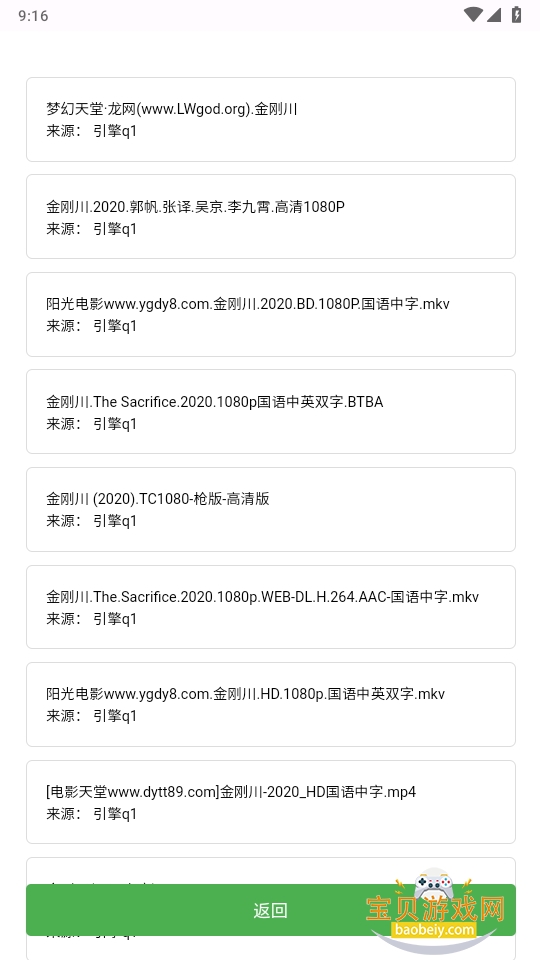Select the 郭帆.张译.吴京 高清1080P result
Screen dimensions: 540x960
(x=271, y=217)
